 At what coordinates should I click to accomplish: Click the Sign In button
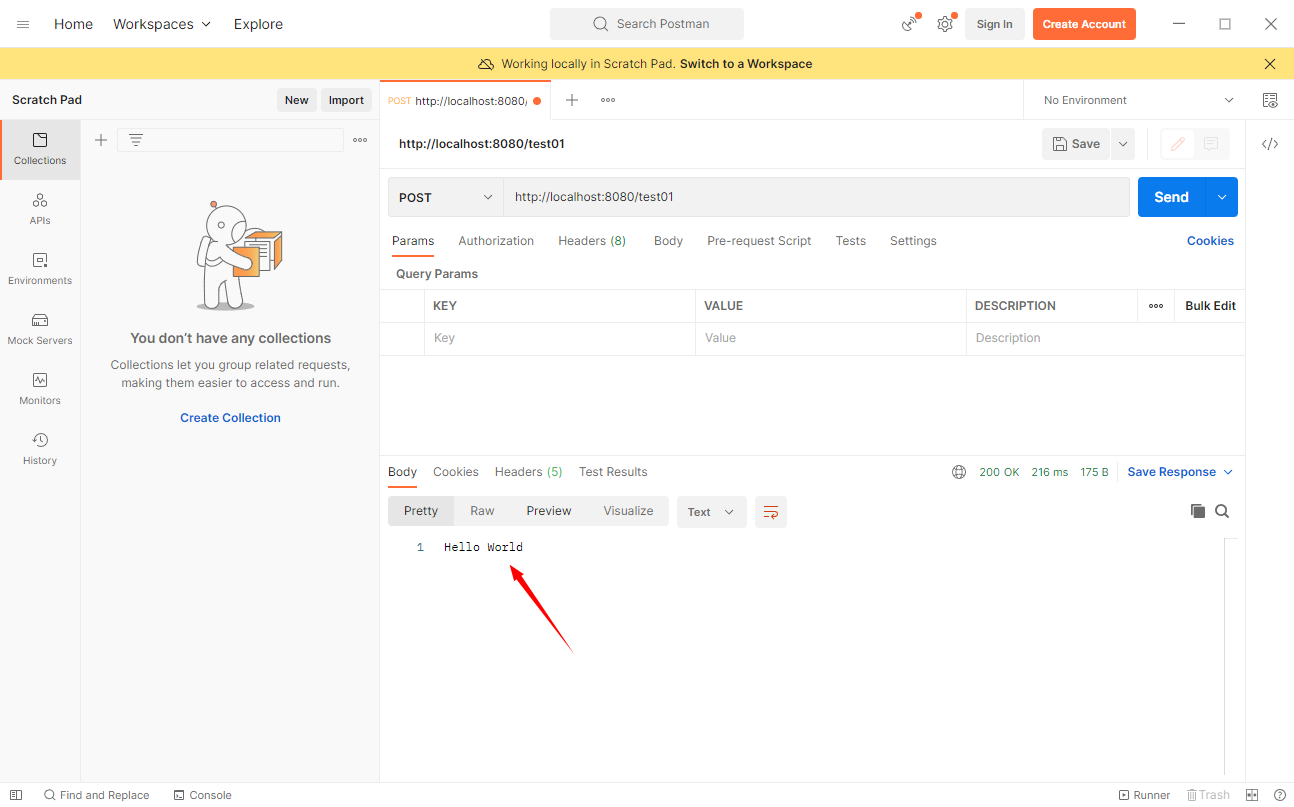[994, 24]
